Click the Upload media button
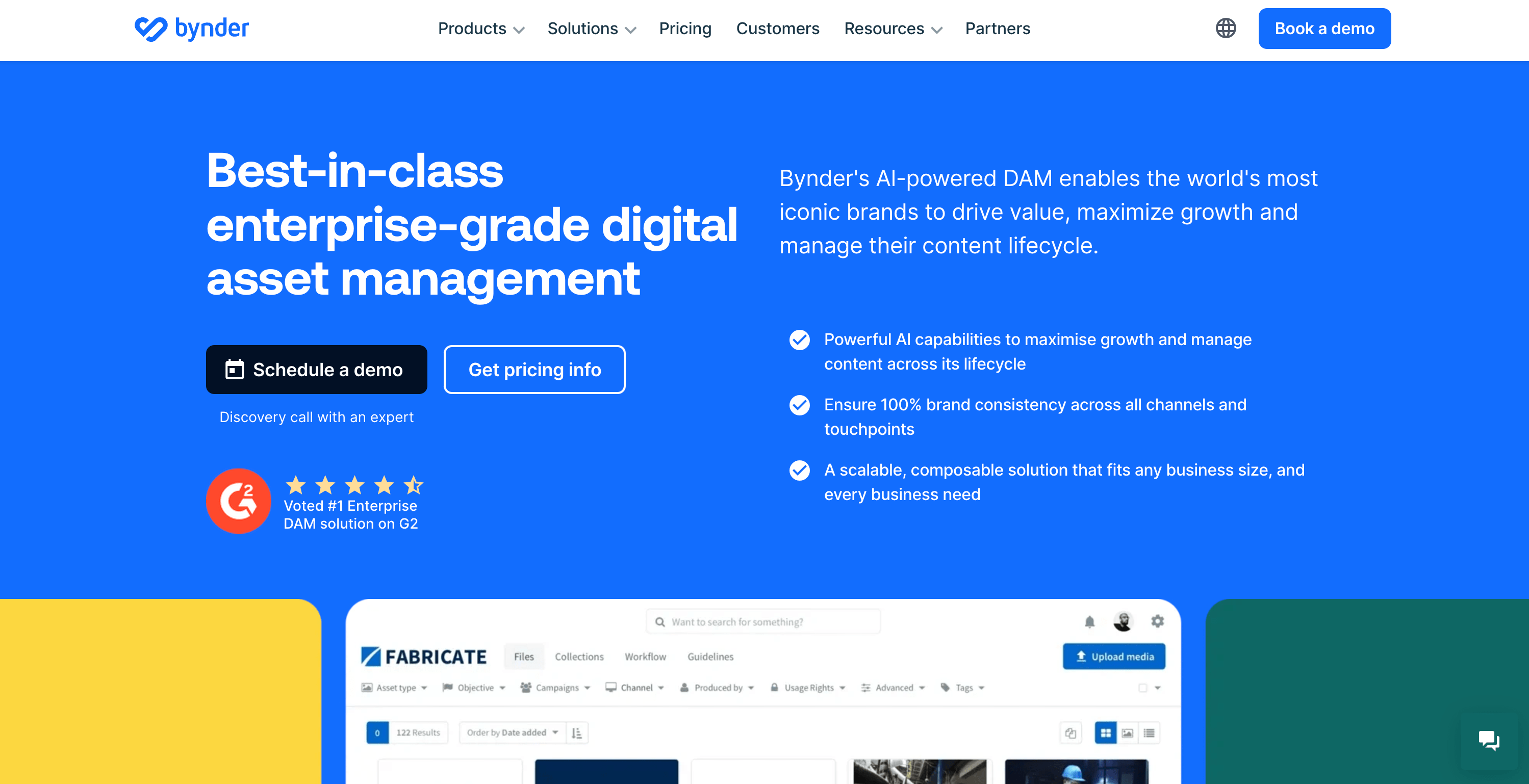 (1114, 657)
